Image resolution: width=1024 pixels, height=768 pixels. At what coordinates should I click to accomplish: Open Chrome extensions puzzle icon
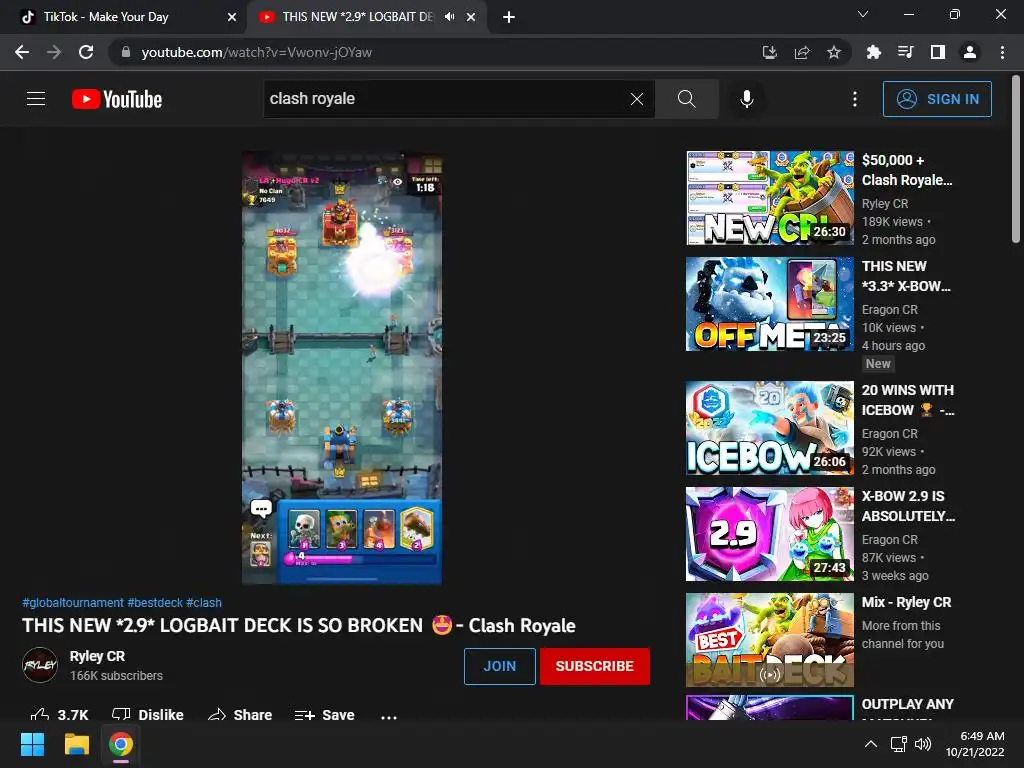pos(874,52)
